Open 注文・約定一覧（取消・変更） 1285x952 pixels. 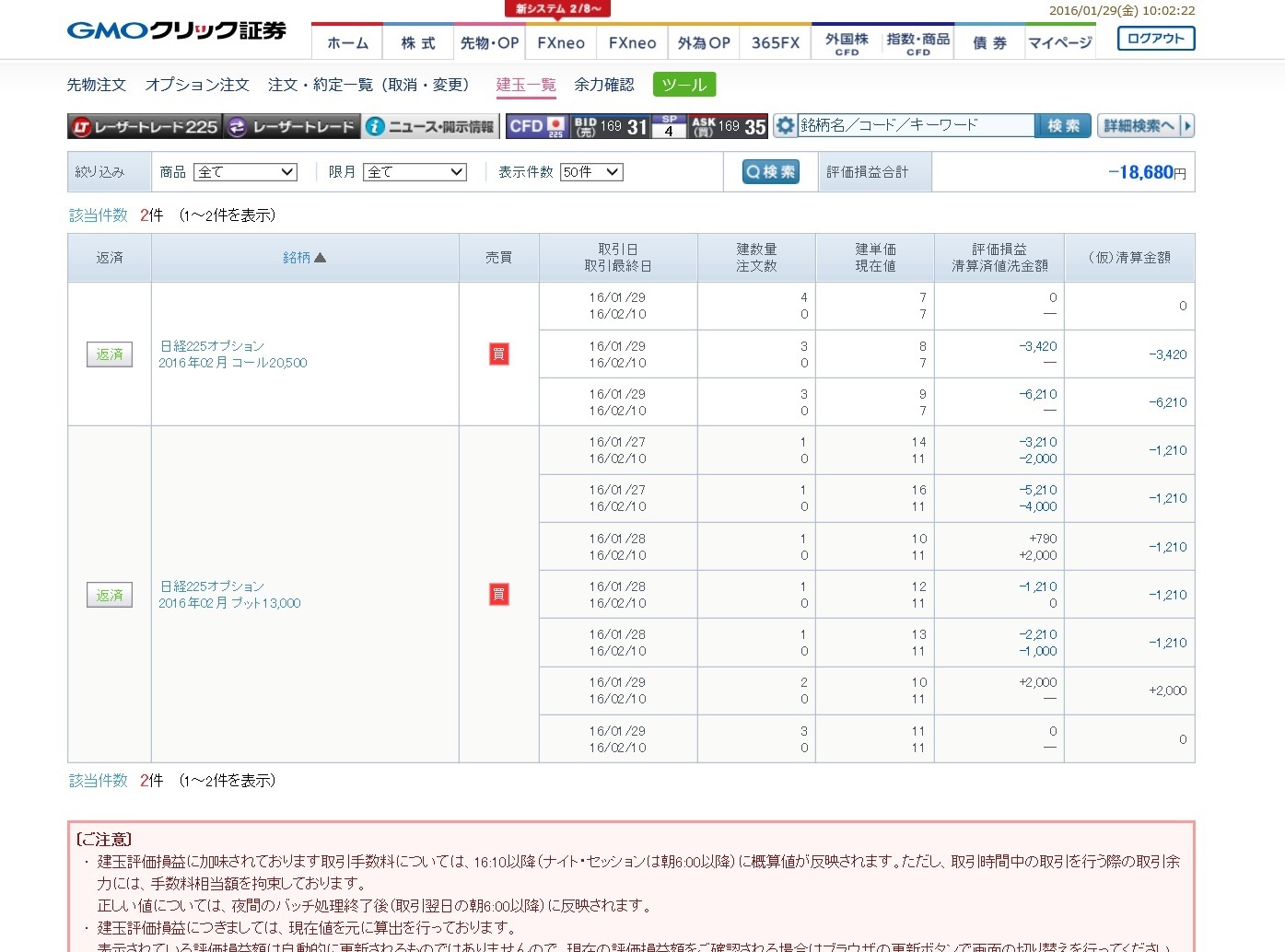373,85
